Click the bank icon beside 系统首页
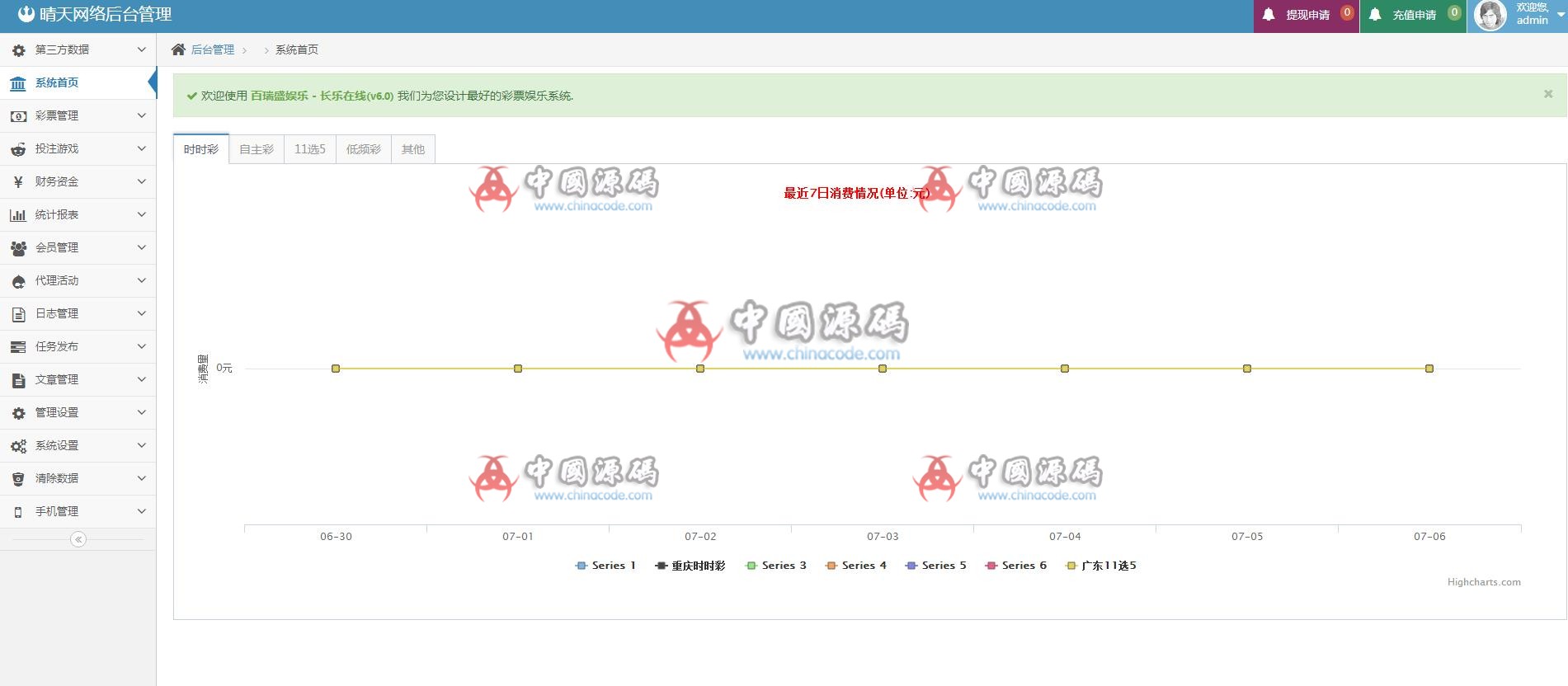Viewport: 1568px width, 686px height. pos(18,83)
